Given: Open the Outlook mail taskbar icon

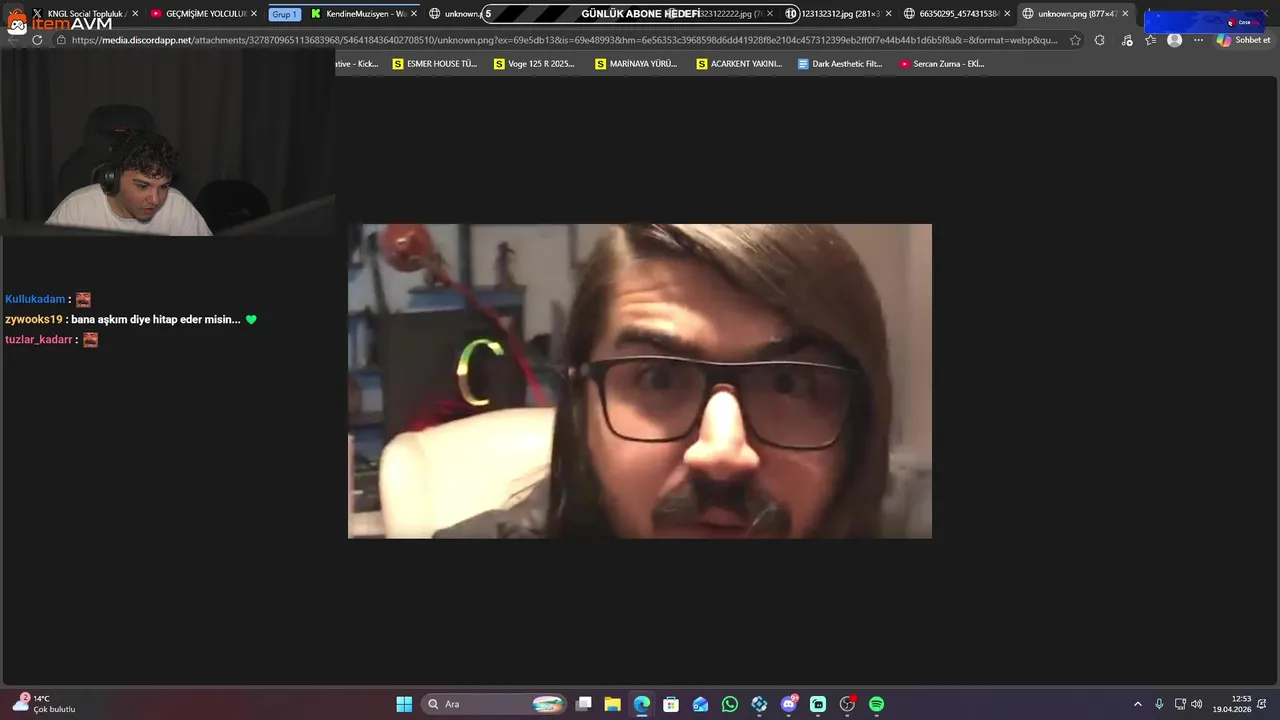Looking at the screenshot, I should pyautogui.click(x=700, y=704).
